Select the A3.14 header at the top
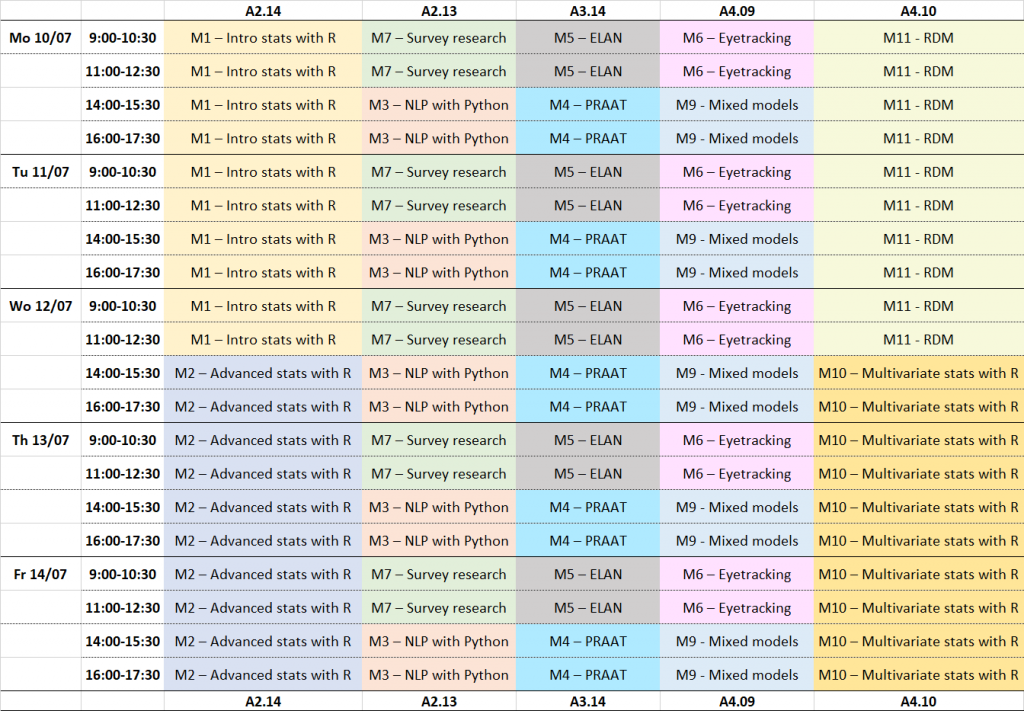This screenshot has height=711, width=1024. pos(588,10)
